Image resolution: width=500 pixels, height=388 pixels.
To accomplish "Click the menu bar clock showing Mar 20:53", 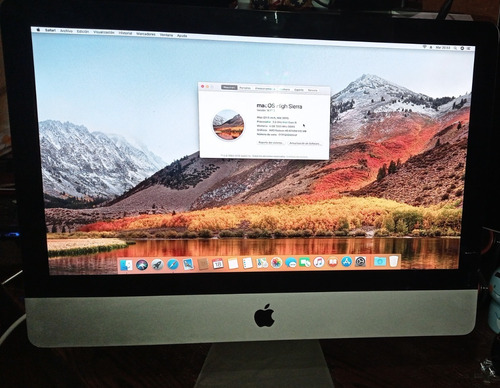I will (x=443, y=48).
